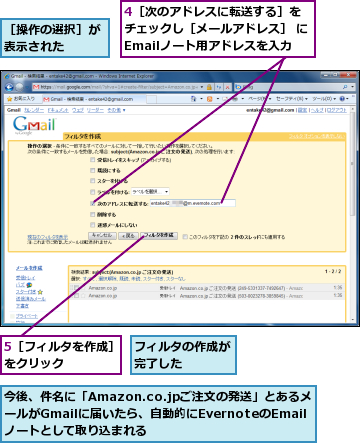The width and height of the screenshot is (360, 443).
Task: Click the forwarding email address field
Action: (x=193, y=203)
